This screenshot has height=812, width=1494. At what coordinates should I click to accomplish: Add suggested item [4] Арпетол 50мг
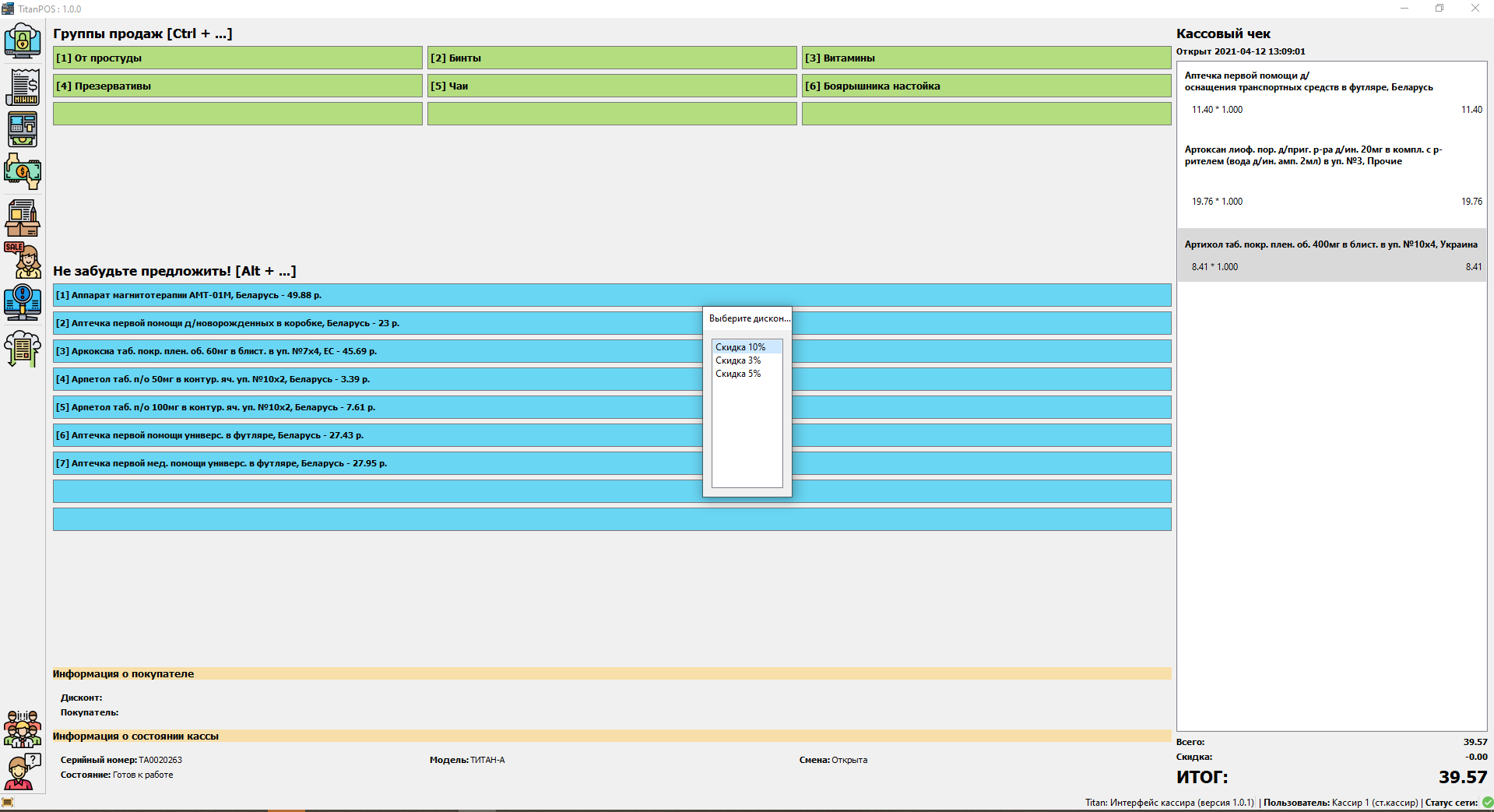click(x=612, y=379)
